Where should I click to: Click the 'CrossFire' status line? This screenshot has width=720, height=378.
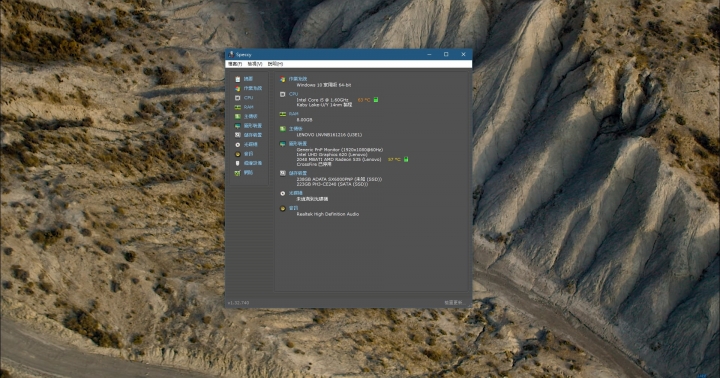coord(314,164)
